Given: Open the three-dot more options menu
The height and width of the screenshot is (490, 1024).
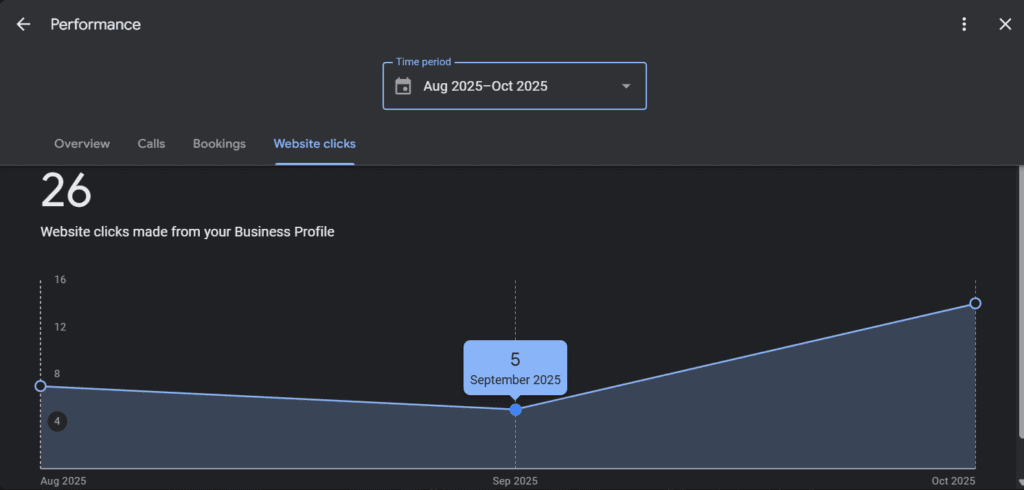Looking at the screenshot, I should tap(964, 24).
